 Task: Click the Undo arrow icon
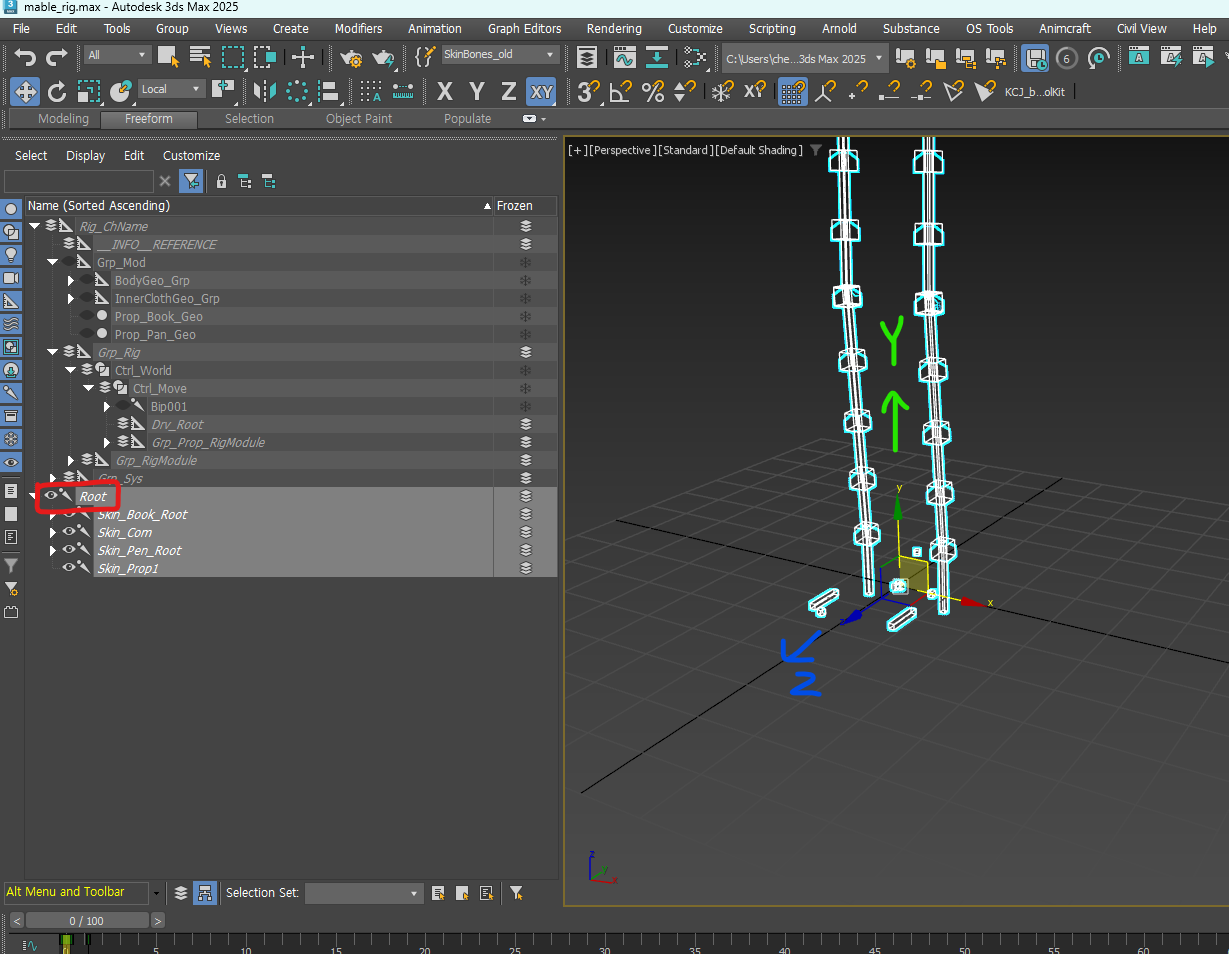click(x=25, y=57)
